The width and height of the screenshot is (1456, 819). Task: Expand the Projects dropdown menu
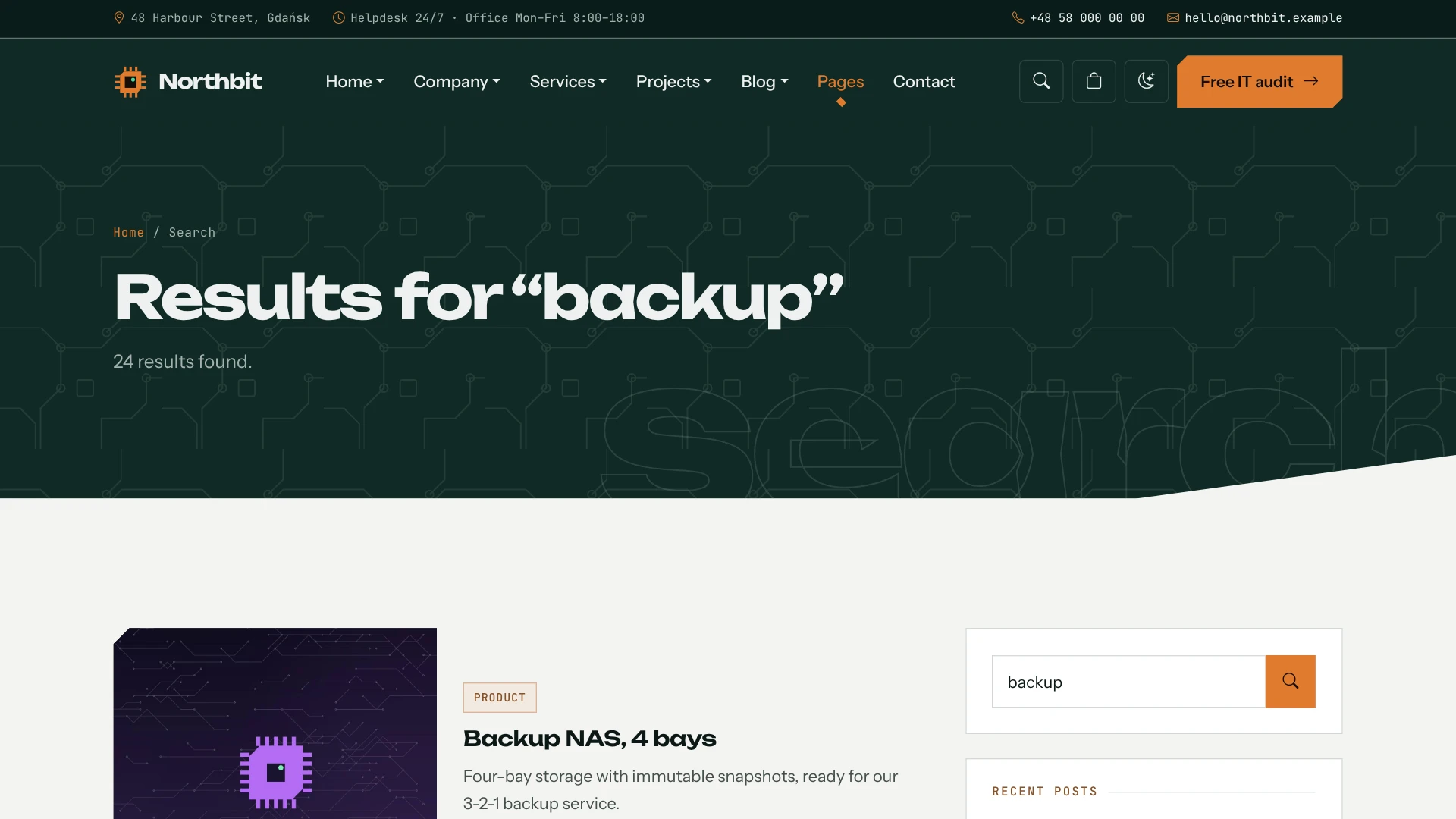click(x=673, y=81)
